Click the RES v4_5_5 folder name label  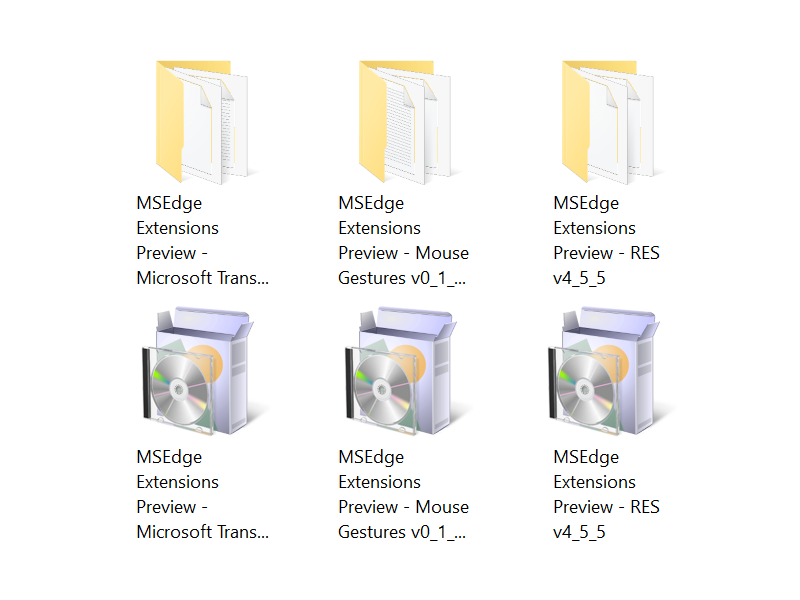pyautogui.click(x=606, y=240)
